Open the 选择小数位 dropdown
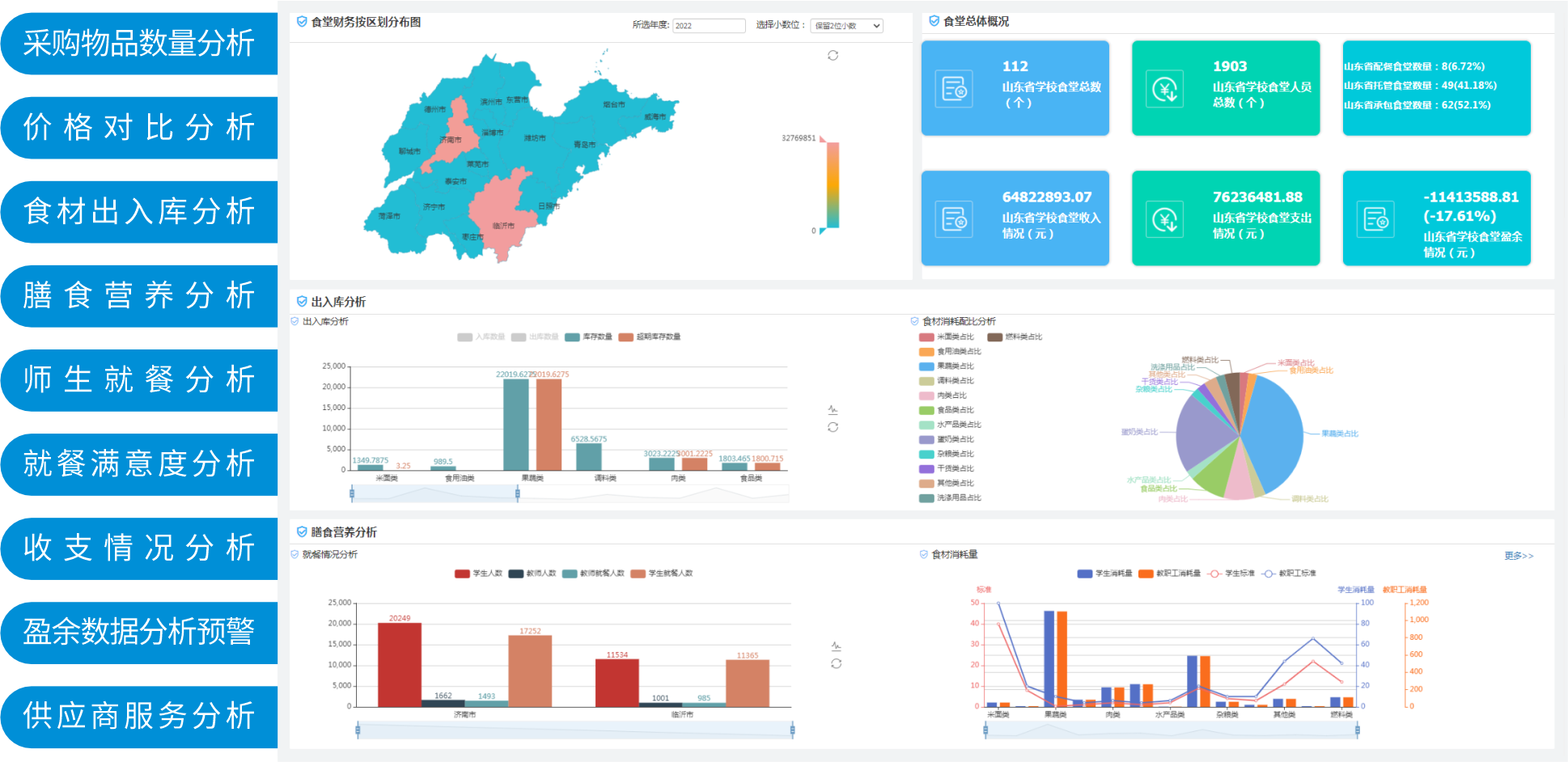 click(846, 26)
